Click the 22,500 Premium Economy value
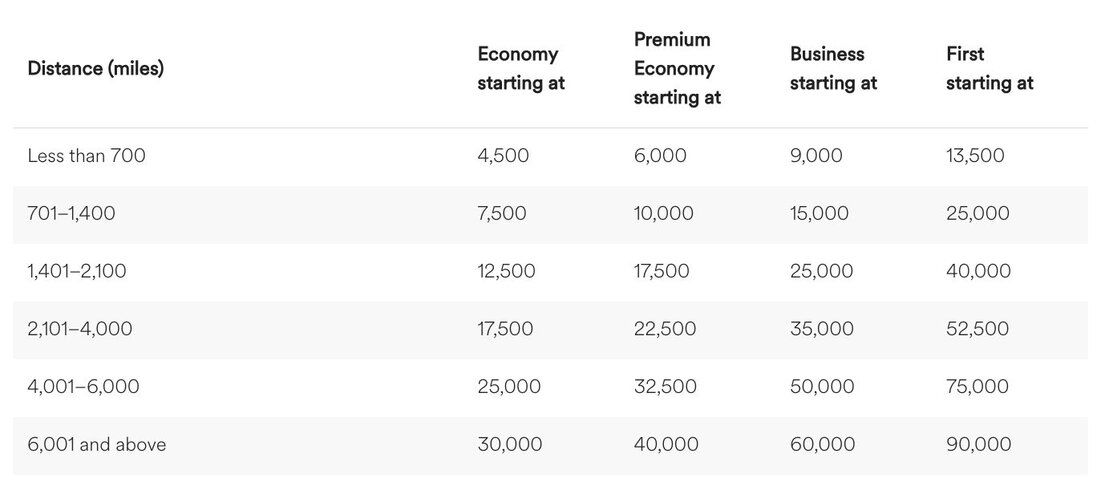Viewport: 1105px width, 486px height. [x=665, y=329]
